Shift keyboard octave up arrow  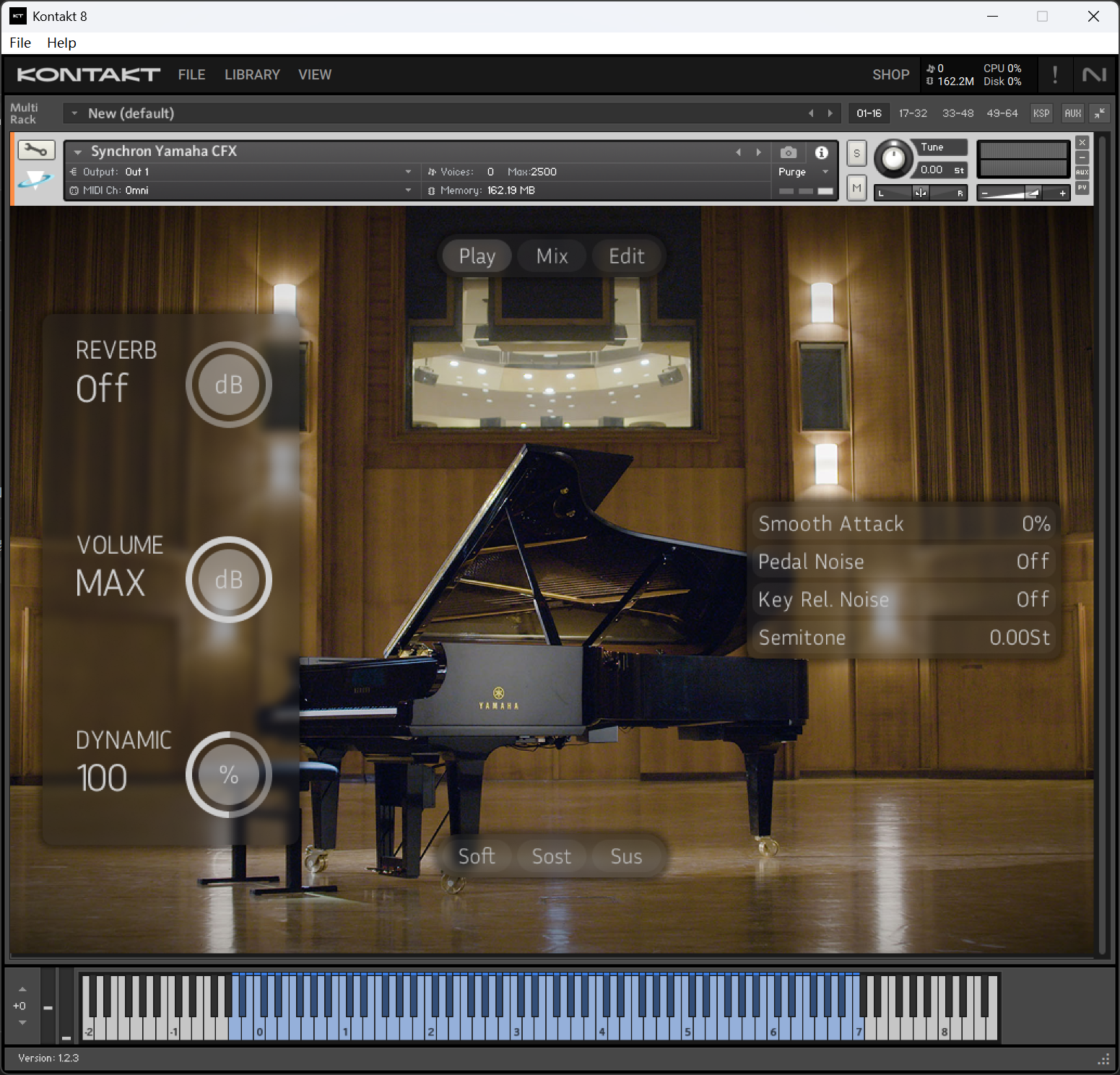tap(22, 989)
